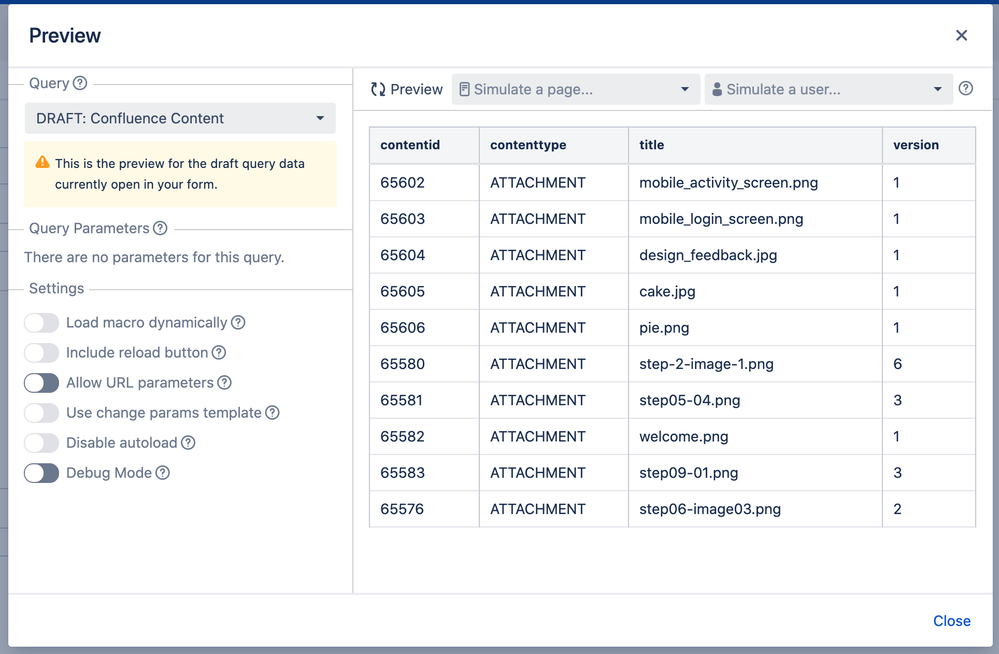999x654 pixels.
Task: Select the mobile_activity_screen.png cell
Action: tap(756, 183)
